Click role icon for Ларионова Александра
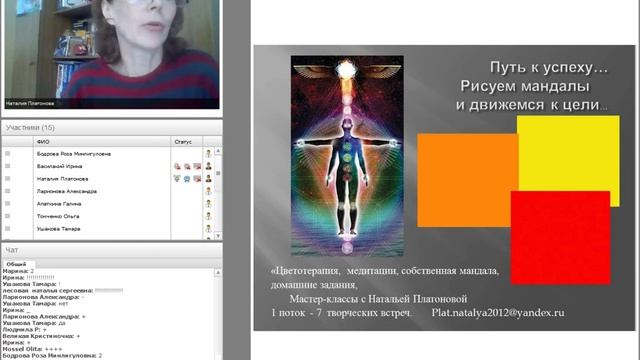 (209, 191)
